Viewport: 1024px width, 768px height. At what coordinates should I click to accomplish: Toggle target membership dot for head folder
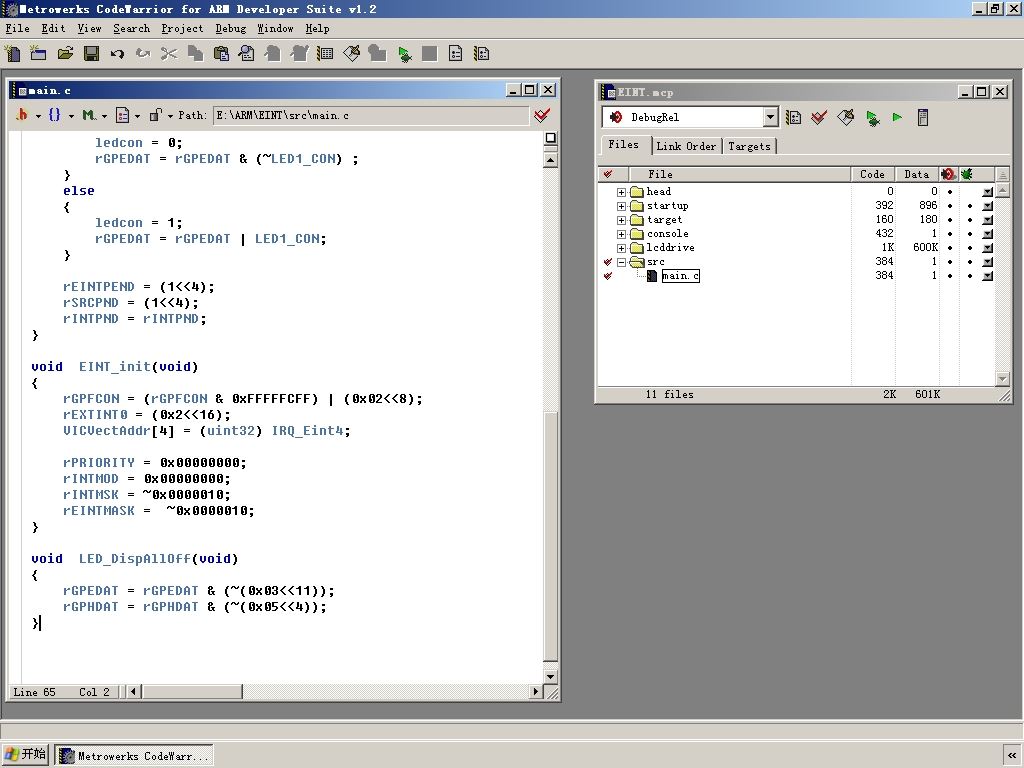[x=950, y=192]
